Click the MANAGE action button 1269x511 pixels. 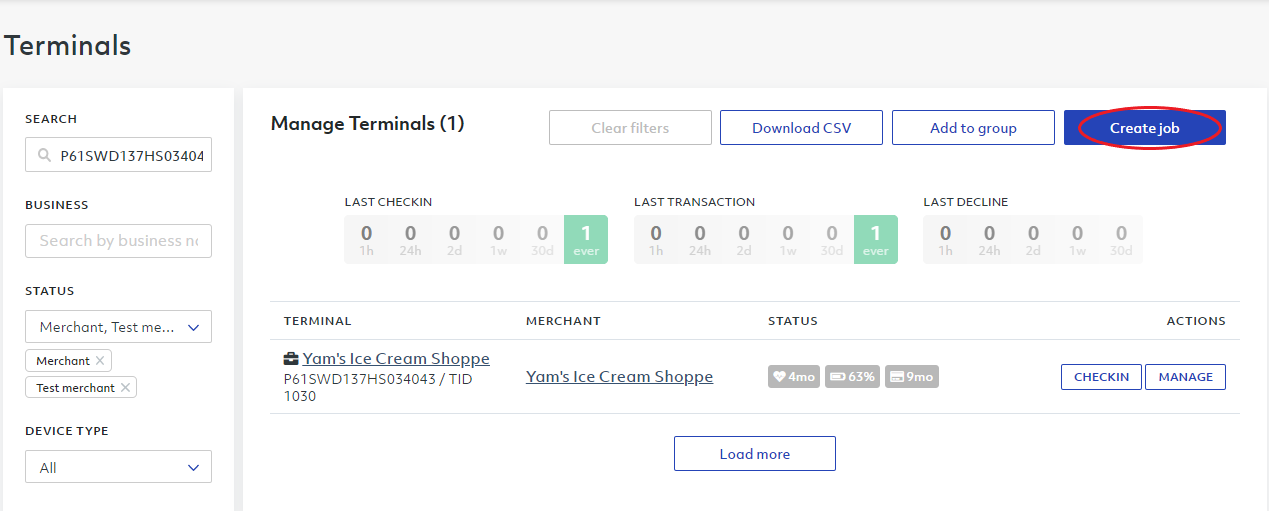click(1185, 377)
